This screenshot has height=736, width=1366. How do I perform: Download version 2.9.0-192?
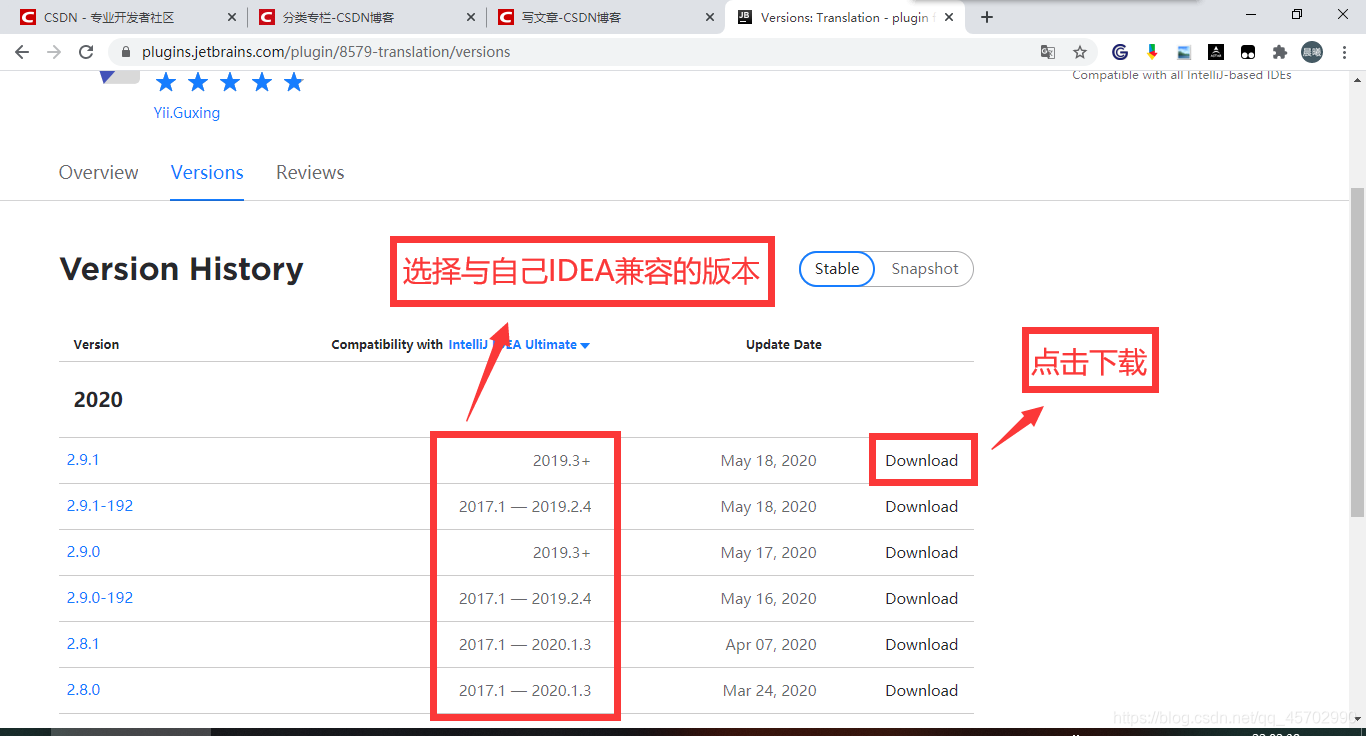coord(922,599)
